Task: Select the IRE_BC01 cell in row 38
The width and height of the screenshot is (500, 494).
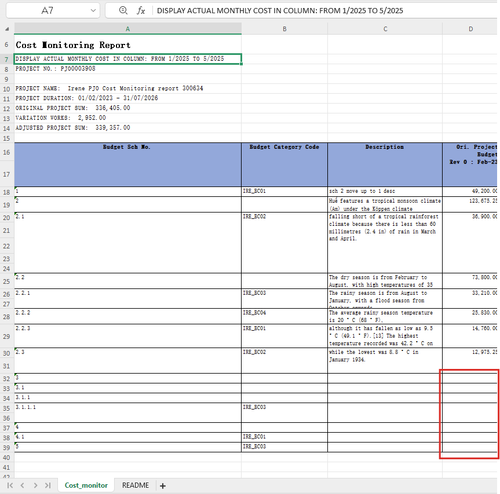Action: tap(284, 437)
